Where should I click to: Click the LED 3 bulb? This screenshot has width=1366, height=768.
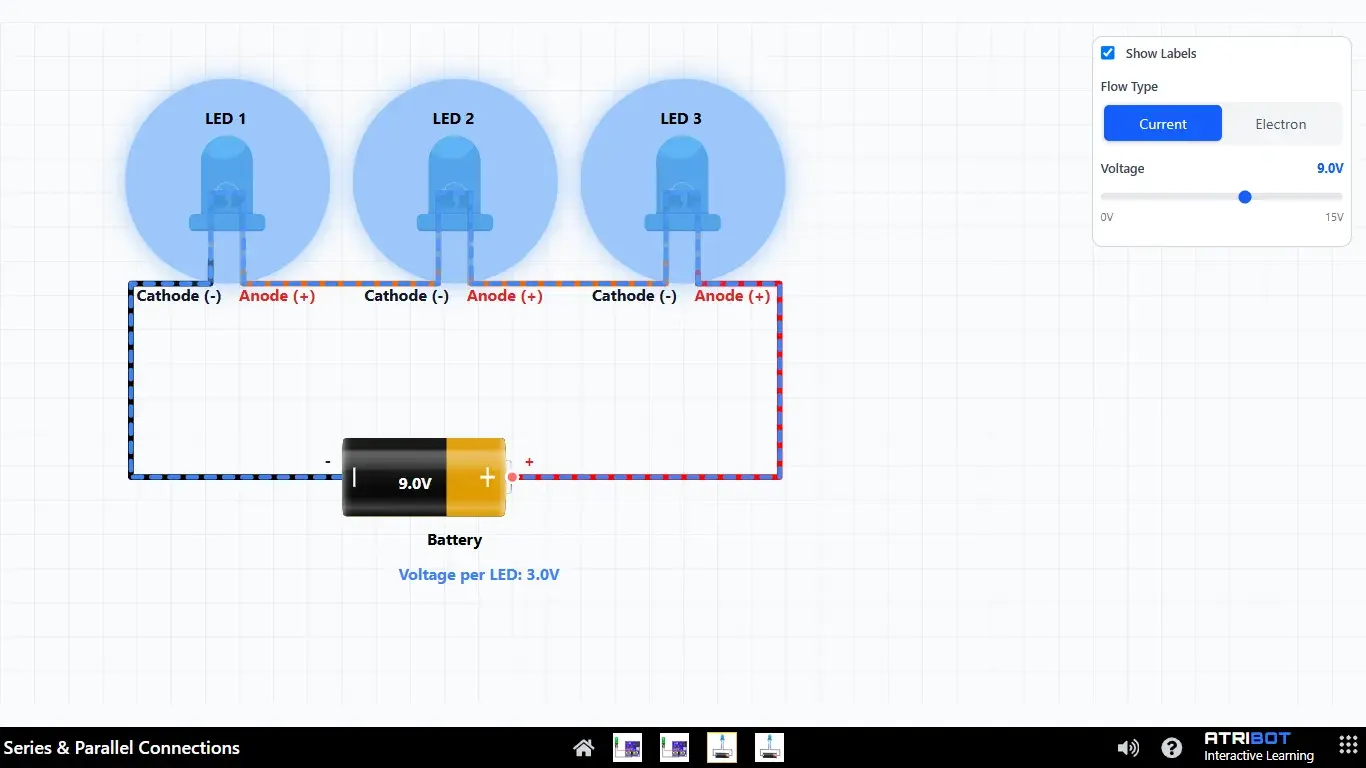(x=682, y=185)
